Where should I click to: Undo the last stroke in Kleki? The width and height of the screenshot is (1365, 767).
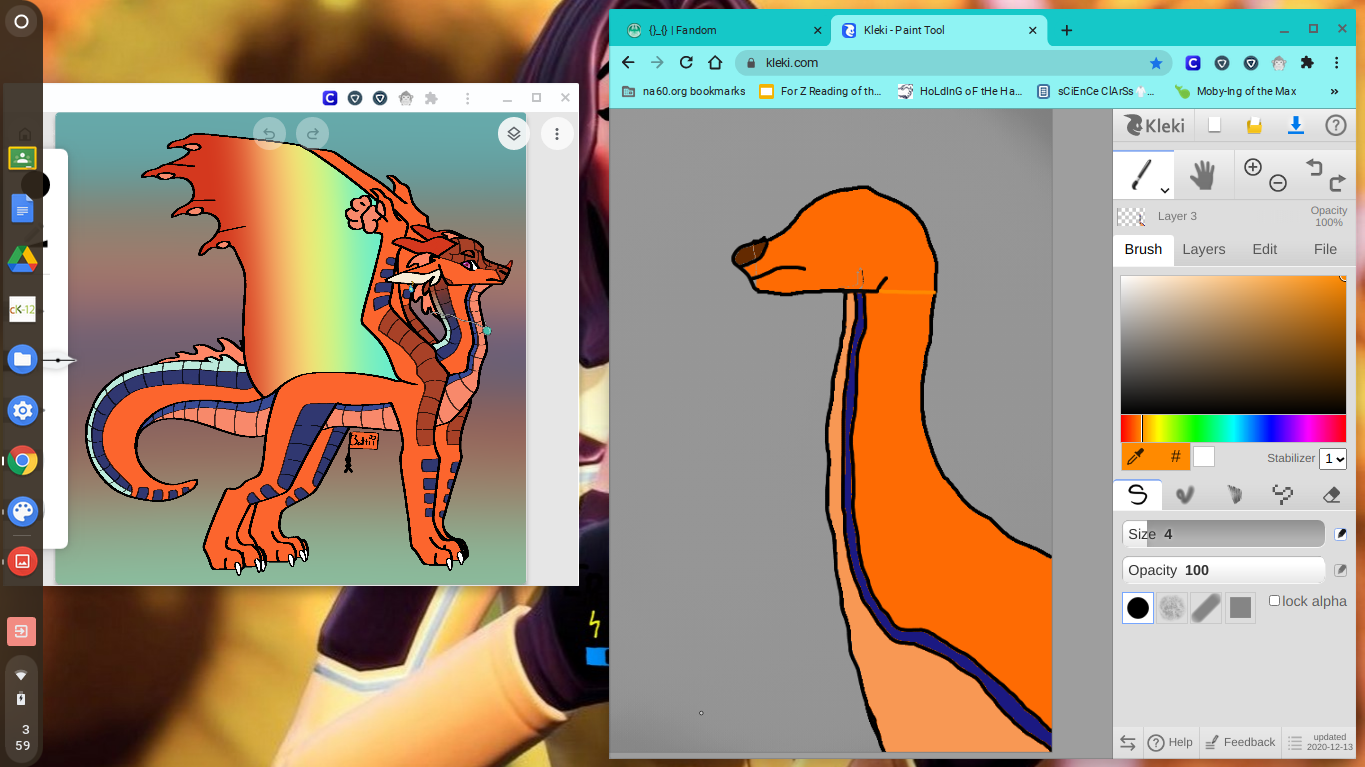tap(1315, 167)
